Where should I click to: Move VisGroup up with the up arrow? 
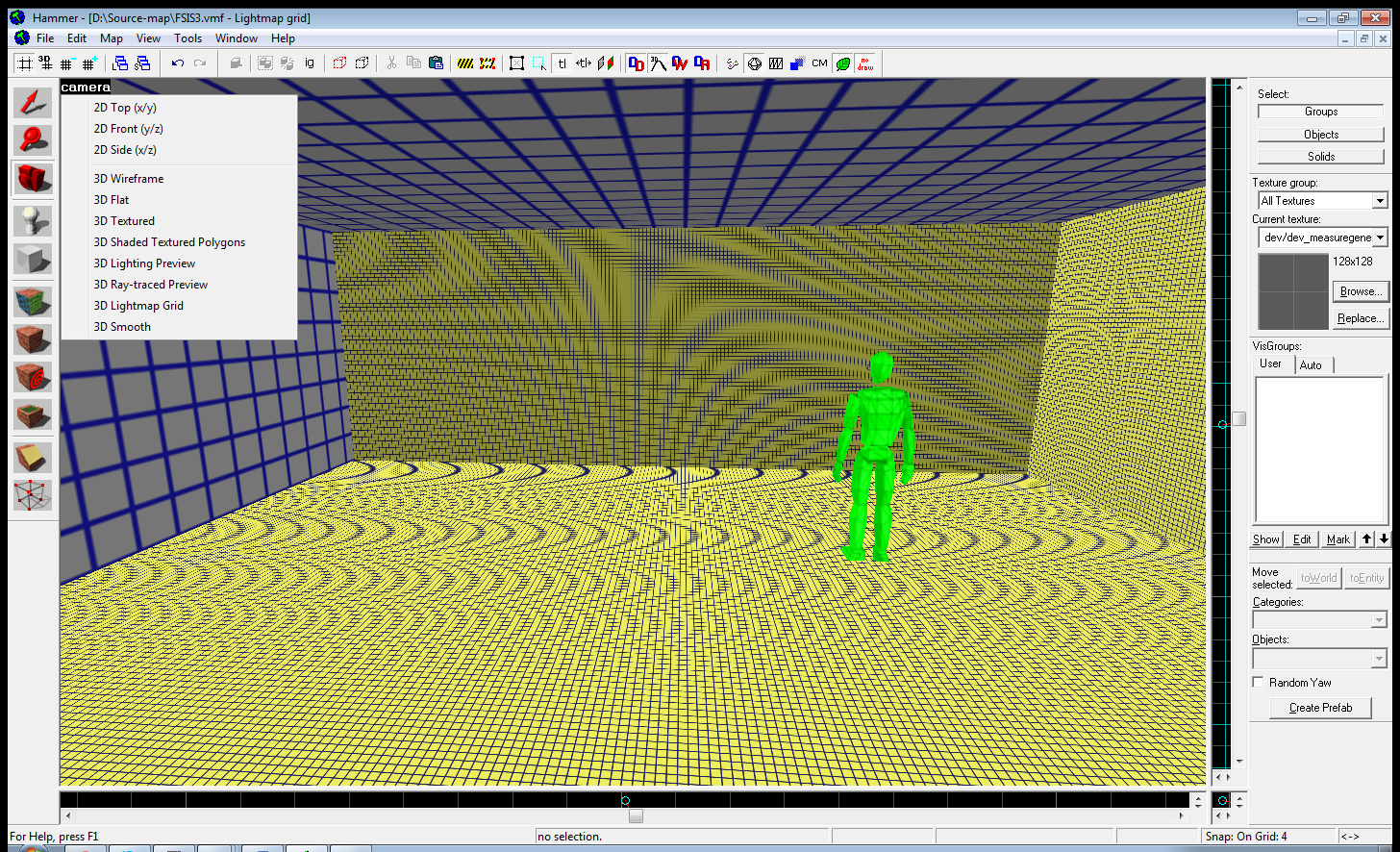(1366, 539)
